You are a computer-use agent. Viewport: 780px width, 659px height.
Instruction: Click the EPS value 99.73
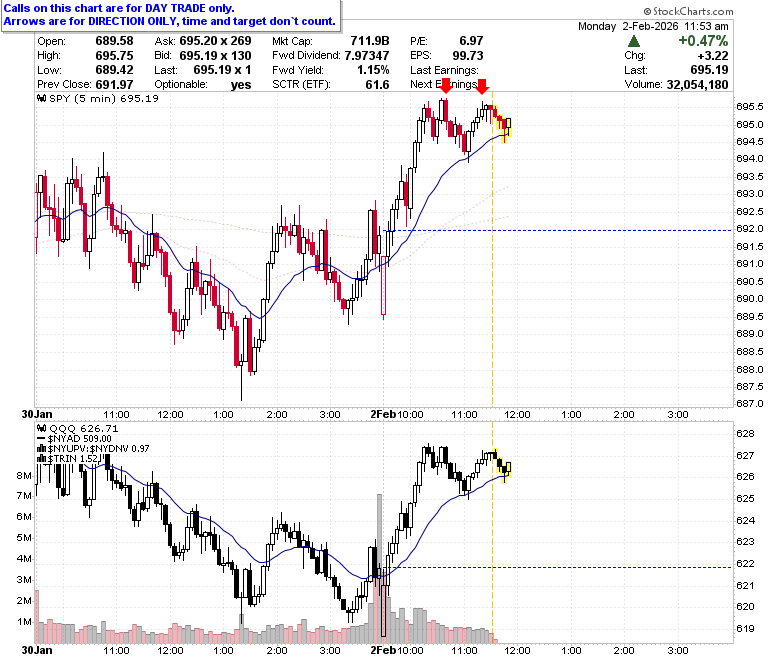[468, 55]
